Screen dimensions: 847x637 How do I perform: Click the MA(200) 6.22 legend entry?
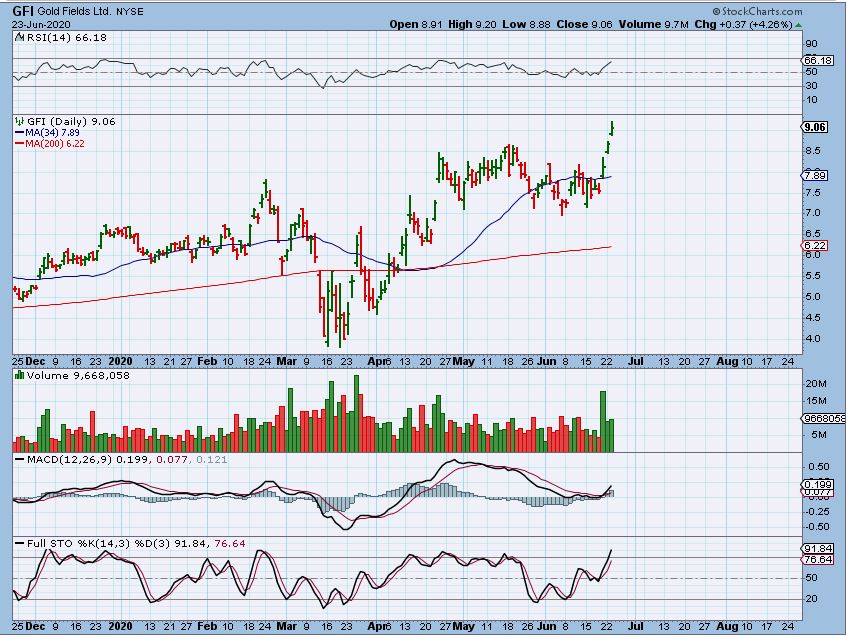(55, 144)
